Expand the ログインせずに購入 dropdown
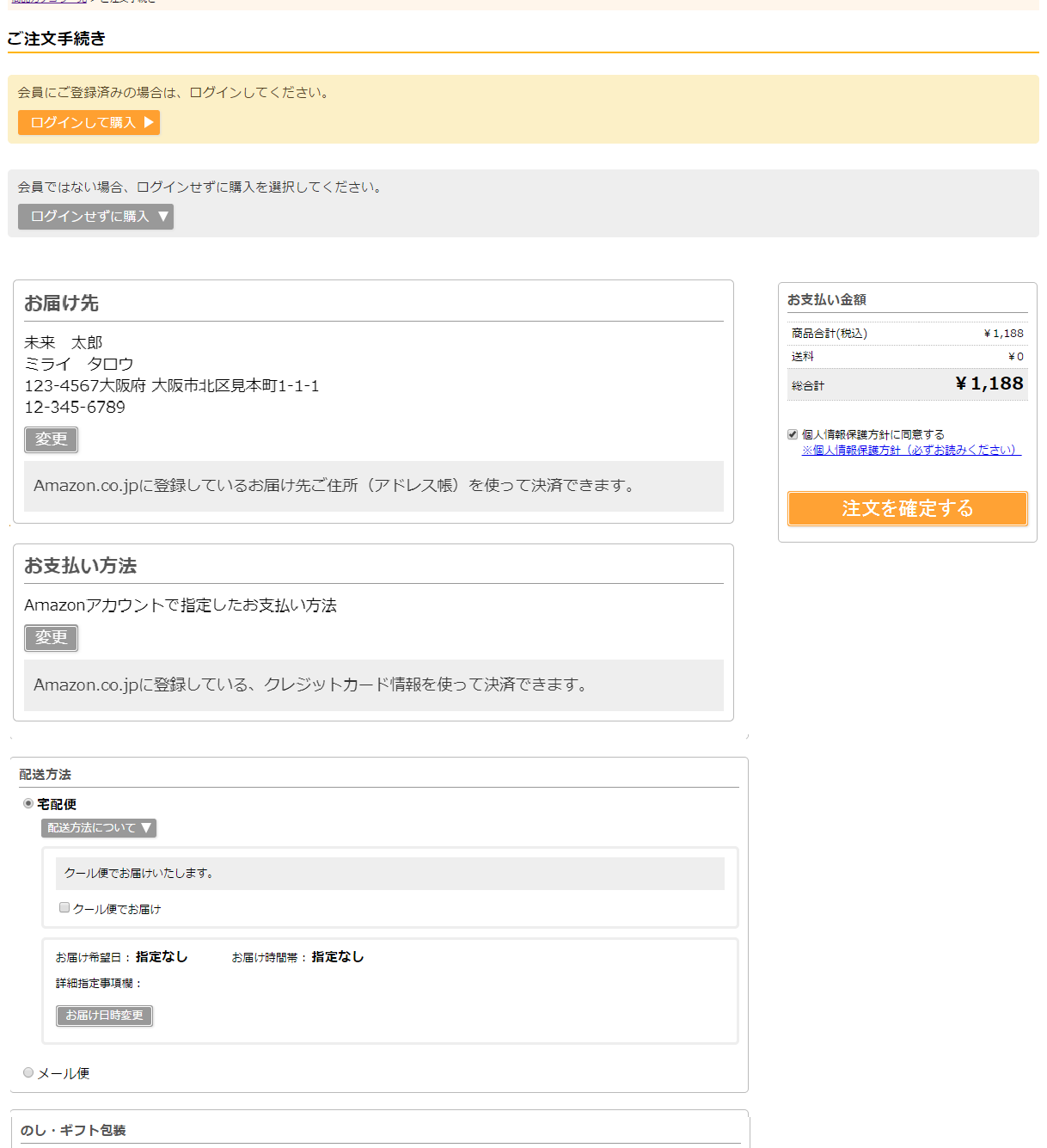The width and height of the screenshot is (1047, 1148). click(95, 217)
